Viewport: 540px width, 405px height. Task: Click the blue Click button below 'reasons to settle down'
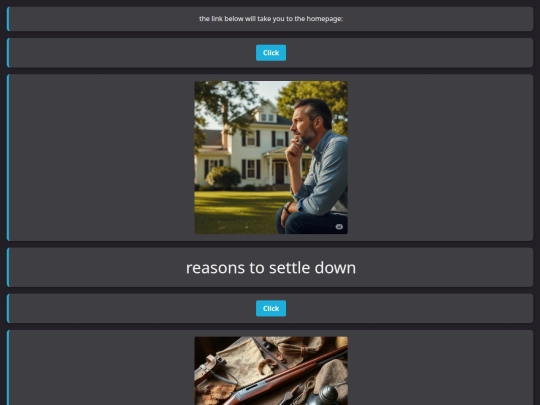tap(271, 308)
